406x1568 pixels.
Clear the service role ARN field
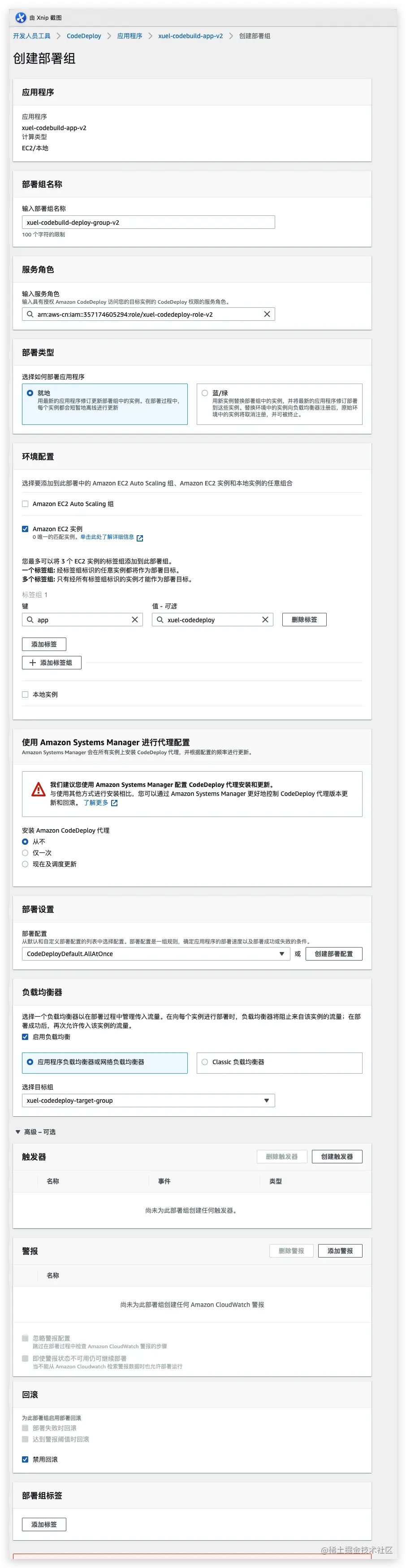(x=267, y=314)
